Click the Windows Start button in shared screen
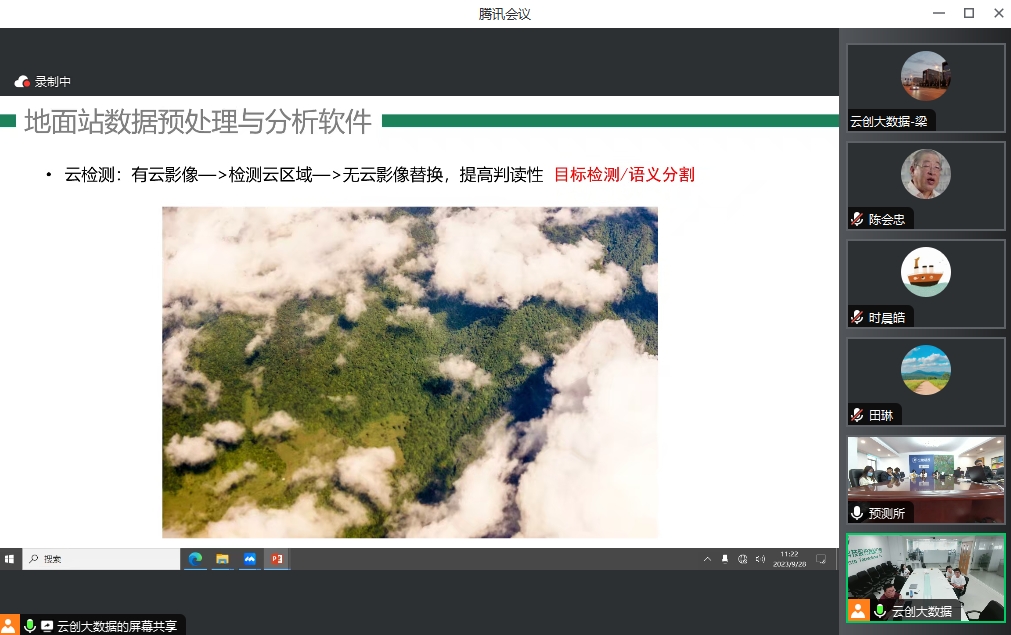The width and height of the screenshot is (1011, 635). (x=10, y=559)
